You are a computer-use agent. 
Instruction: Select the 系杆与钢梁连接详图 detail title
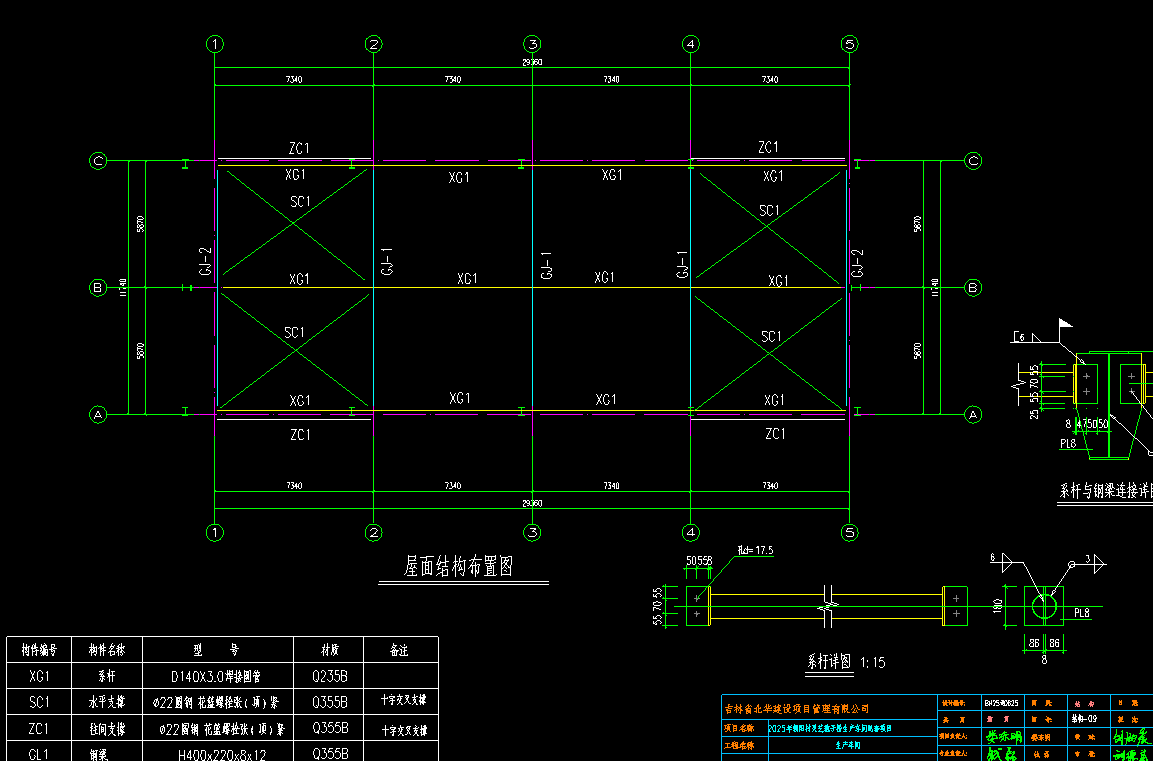pyautogui.click(x=1106, y=490)
